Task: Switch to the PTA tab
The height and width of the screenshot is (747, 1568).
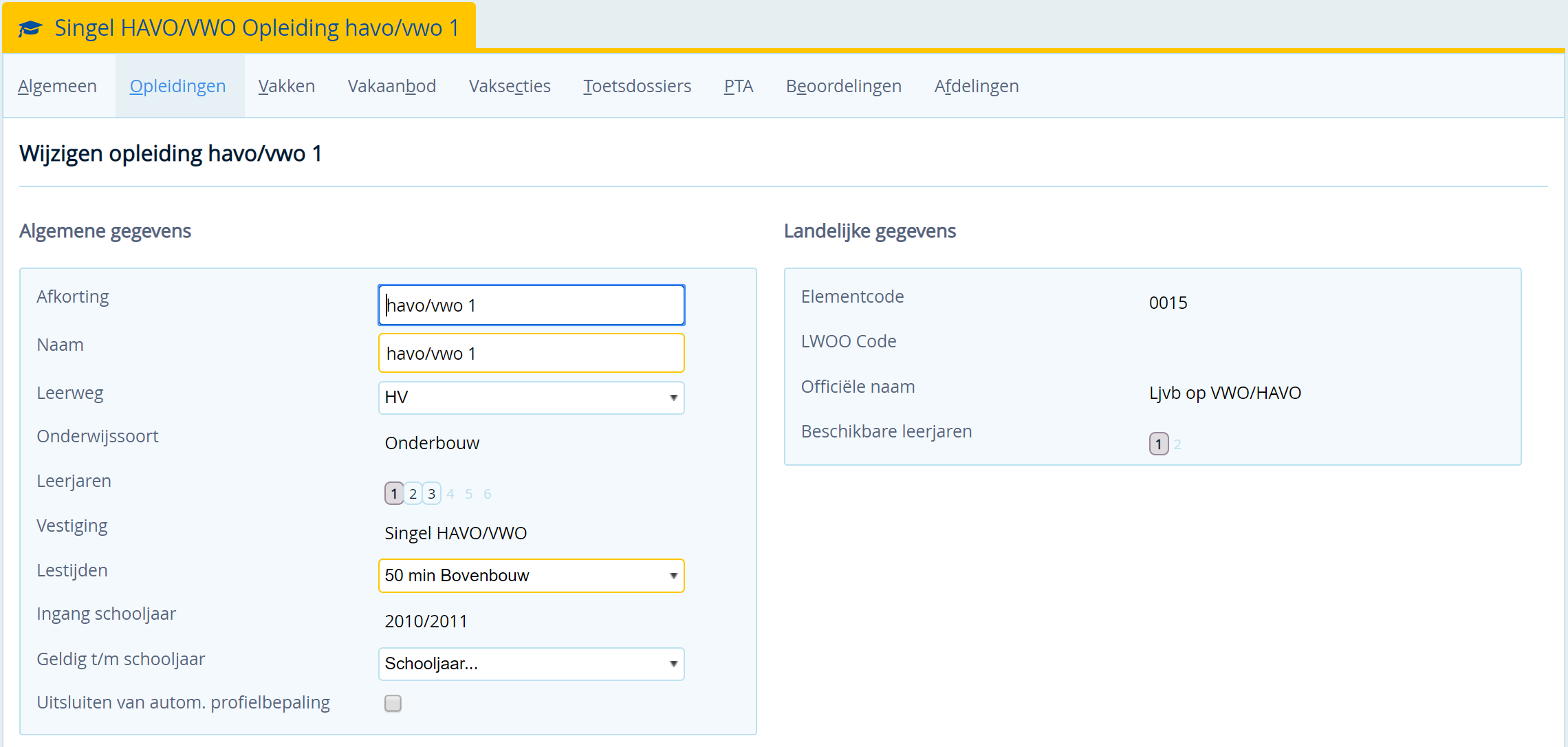Action: [739, 86]
